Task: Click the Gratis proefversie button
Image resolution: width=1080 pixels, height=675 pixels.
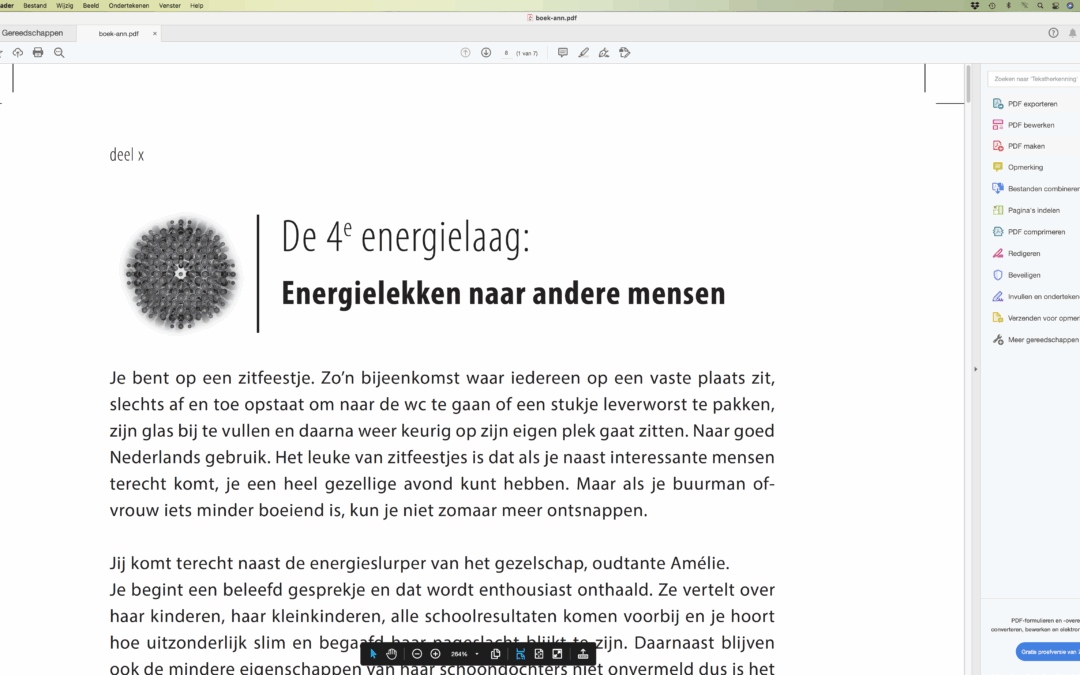Action: [x=1048, y=652]
